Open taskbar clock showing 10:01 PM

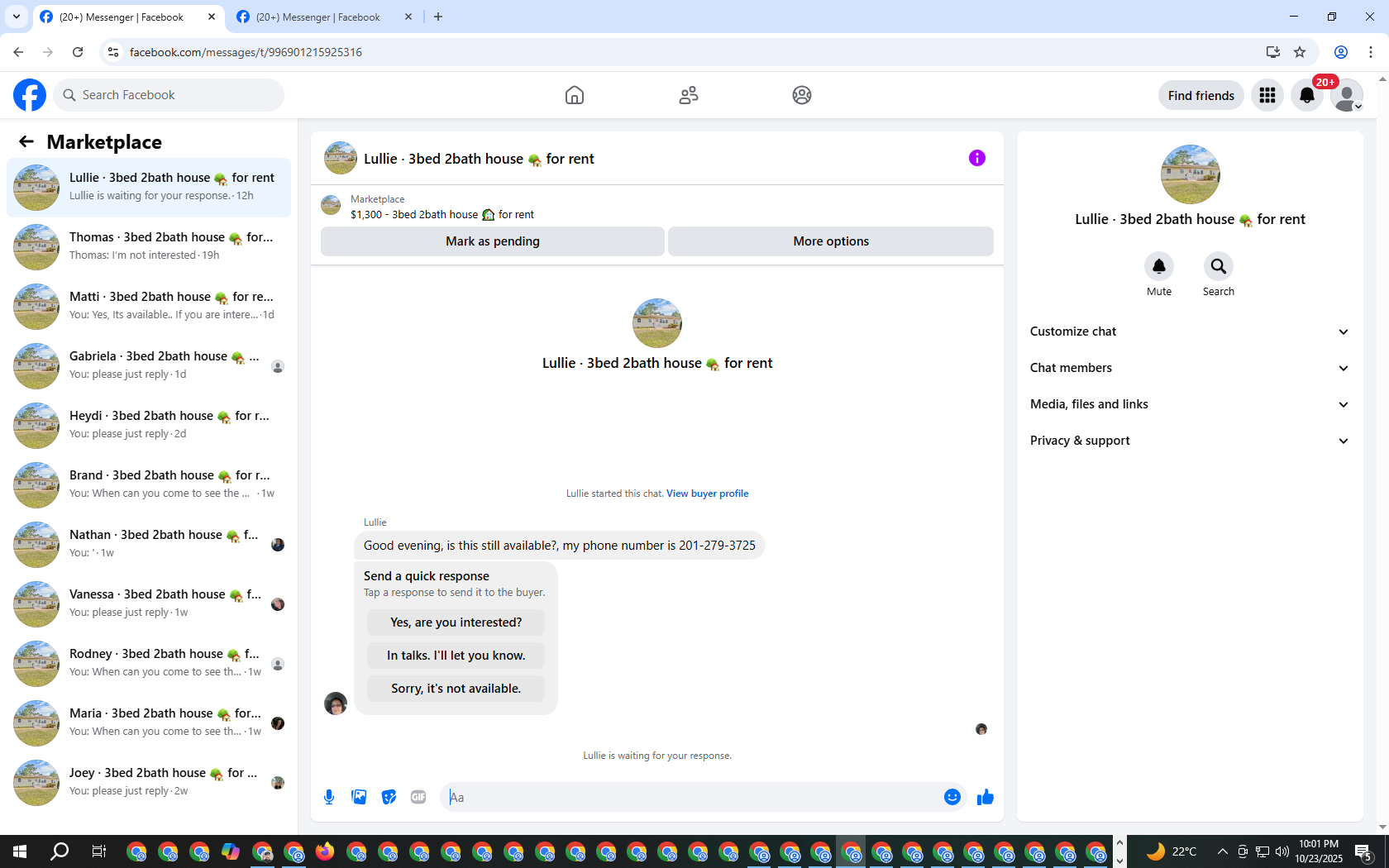click(1319, 851)
